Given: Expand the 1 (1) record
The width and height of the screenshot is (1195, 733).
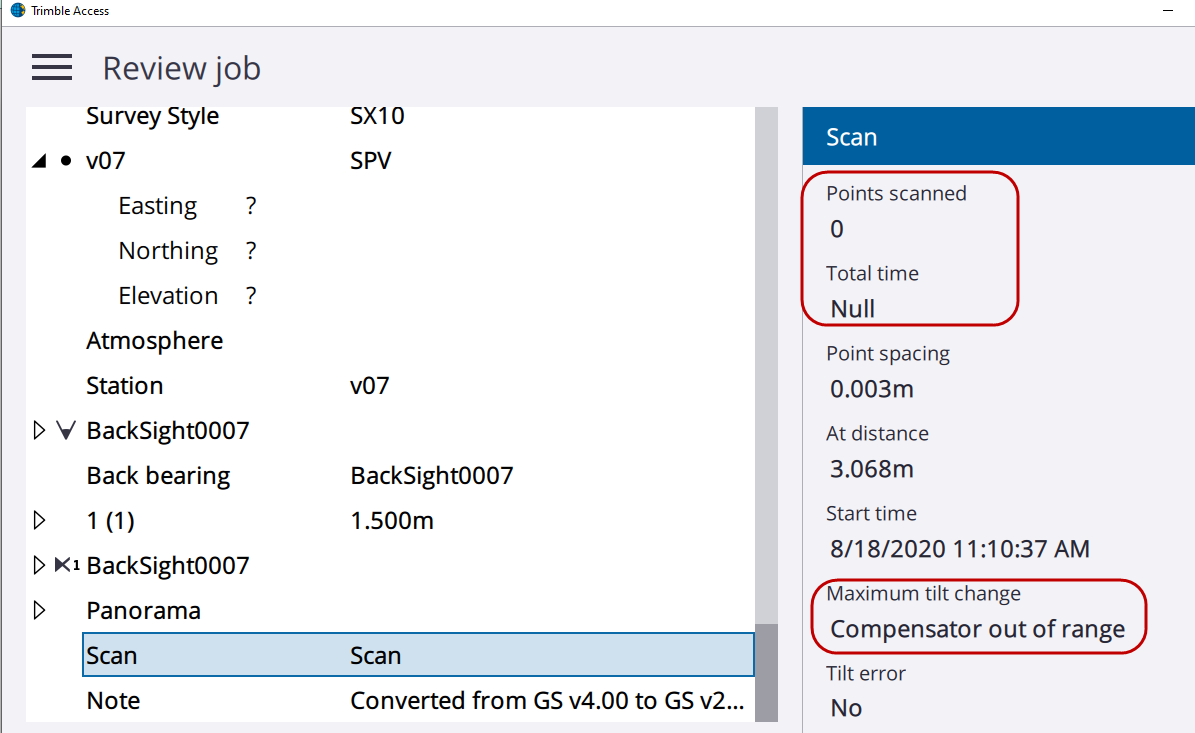Looking at the screenshot, I should coord(40,521).
